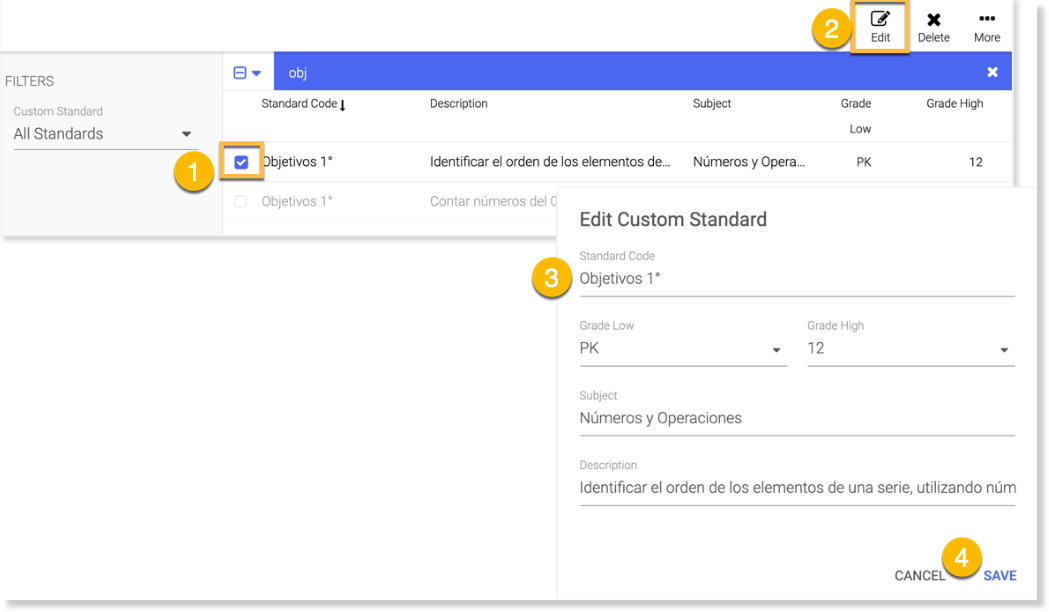
Task: Uncheck the first Objetivos 1° row checkbox
Action: click(241, 162)
